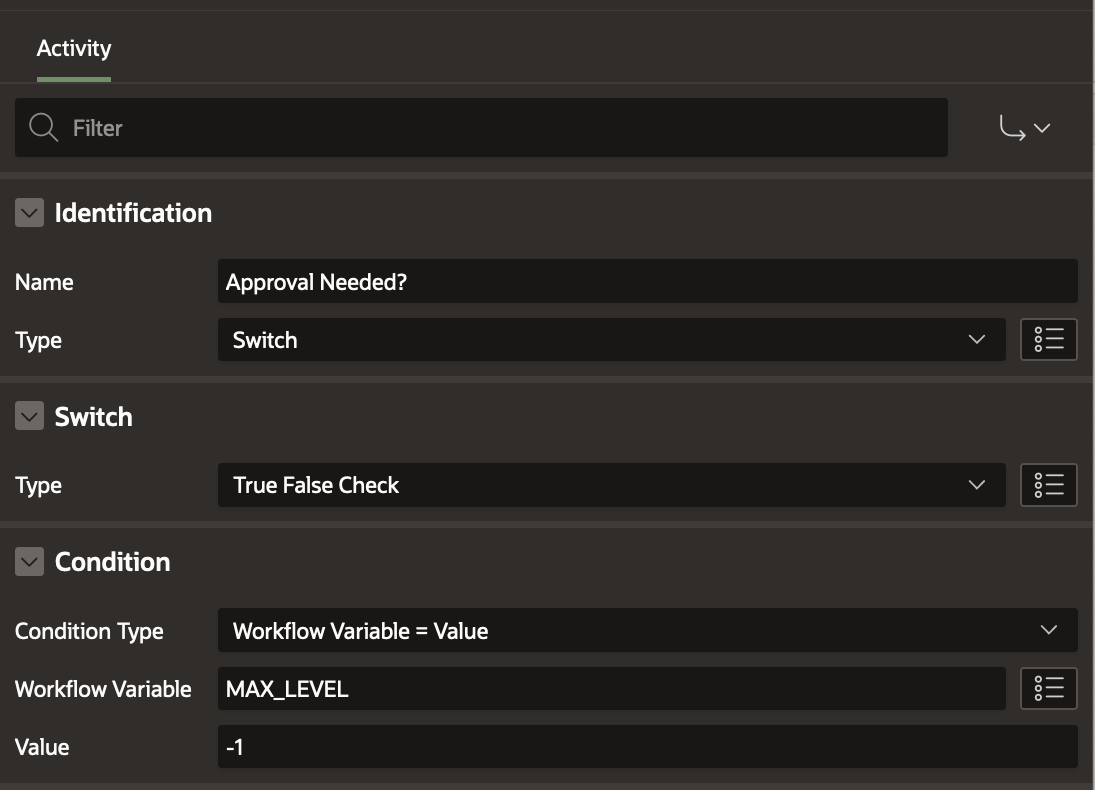Open the True False Check dropdown

610,485
